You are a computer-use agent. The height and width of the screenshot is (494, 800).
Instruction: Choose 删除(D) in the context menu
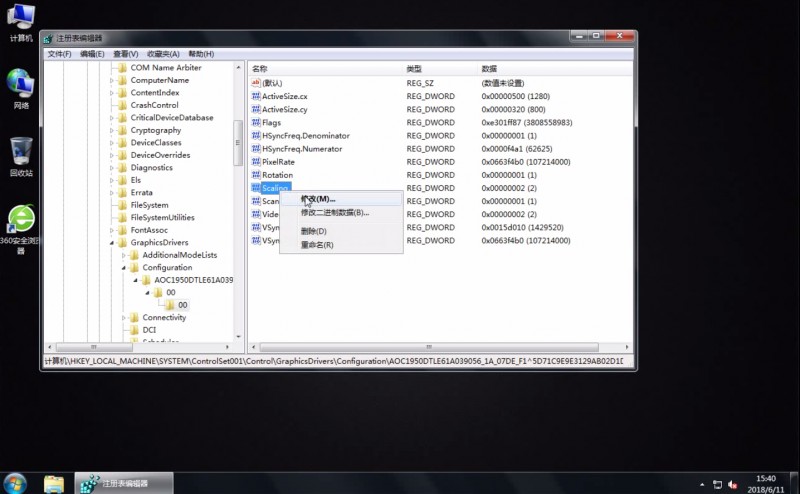click(341, 231)
